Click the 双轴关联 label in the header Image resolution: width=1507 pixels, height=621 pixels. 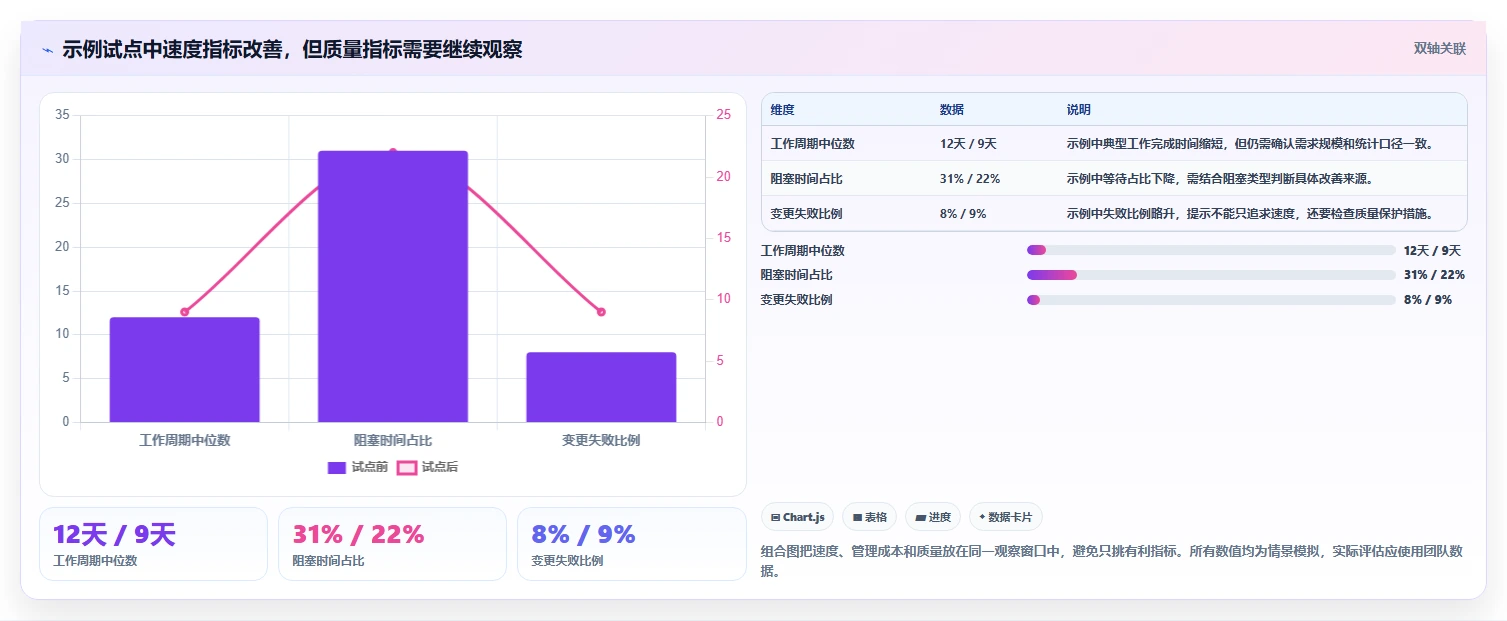pyautogui.click(x=1439, y=49)
